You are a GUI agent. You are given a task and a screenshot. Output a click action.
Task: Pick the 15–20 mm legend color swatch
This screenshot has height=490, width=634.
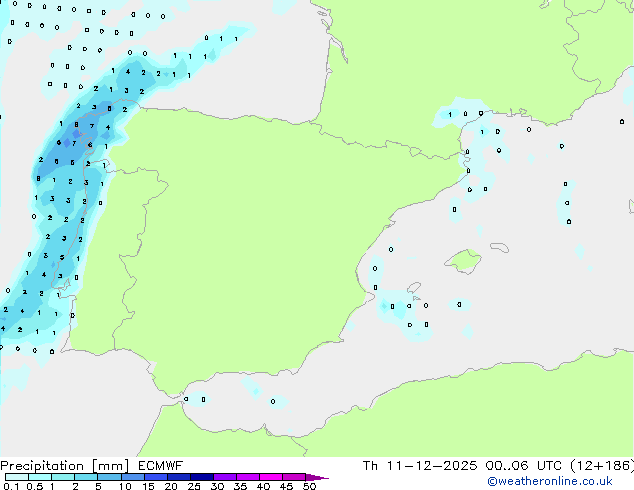tap(156, 477)
